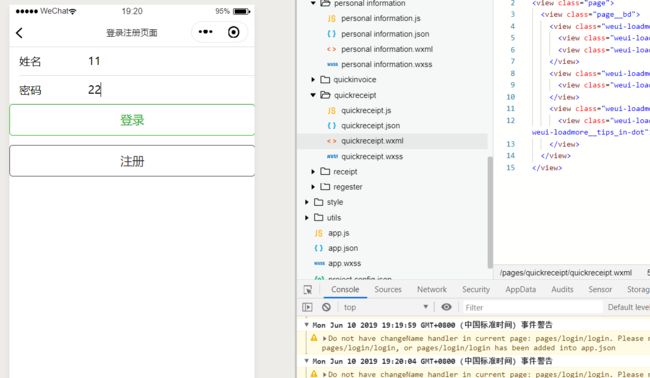Click the wxml icon beside quickreceipt.wxml
This screenshot has width=650, height=378.
pyautogui.click(x=332, y=141)
